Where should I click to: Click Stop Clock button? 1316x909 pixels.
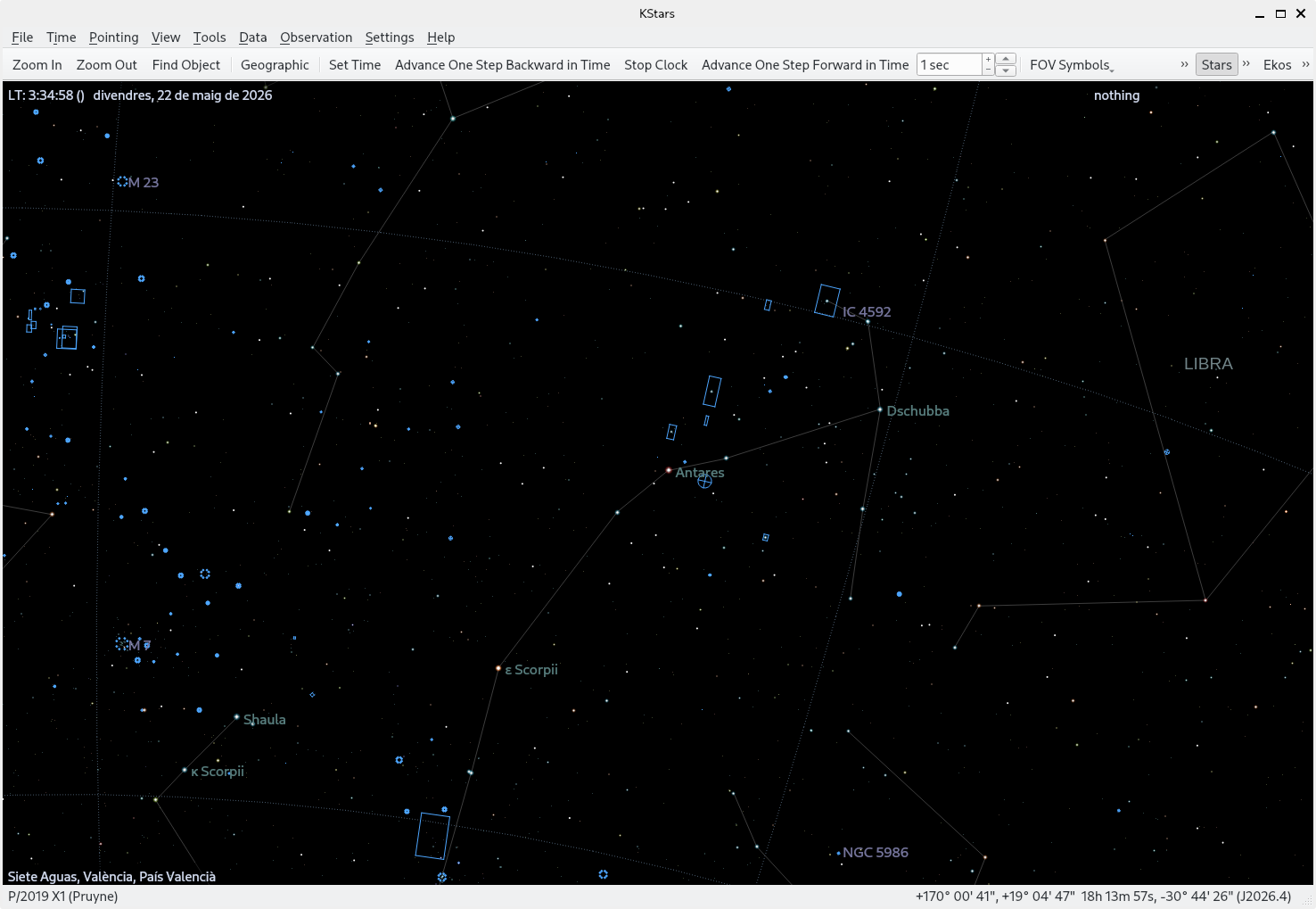tap(656, 65)
